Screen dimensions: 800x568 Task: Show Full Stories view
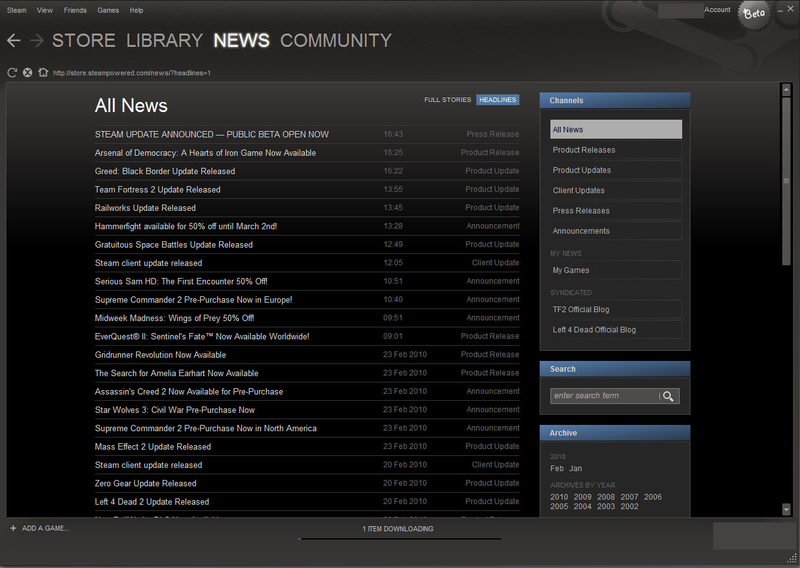[x=447, y=100]
